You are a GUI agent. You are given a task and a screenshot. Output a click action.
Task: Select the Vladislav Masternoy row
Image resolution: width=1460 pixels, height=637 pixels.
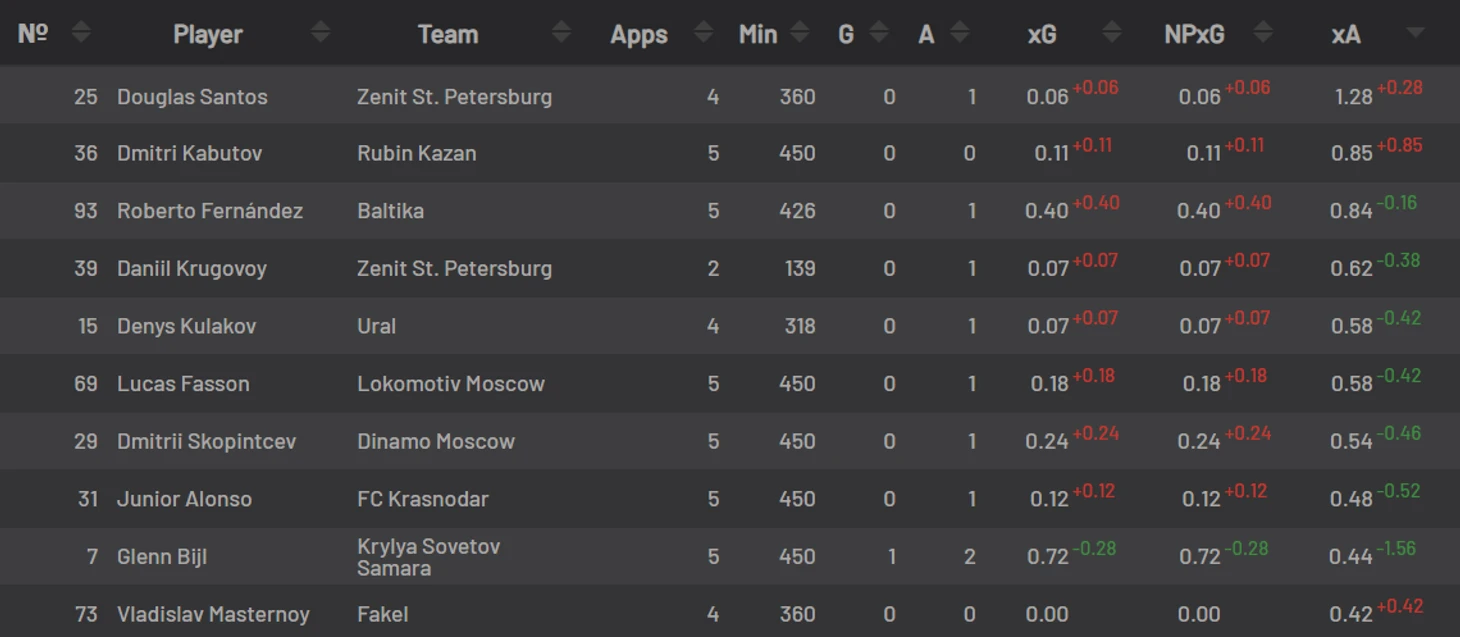pyautogui.click(x=730, y=613)
